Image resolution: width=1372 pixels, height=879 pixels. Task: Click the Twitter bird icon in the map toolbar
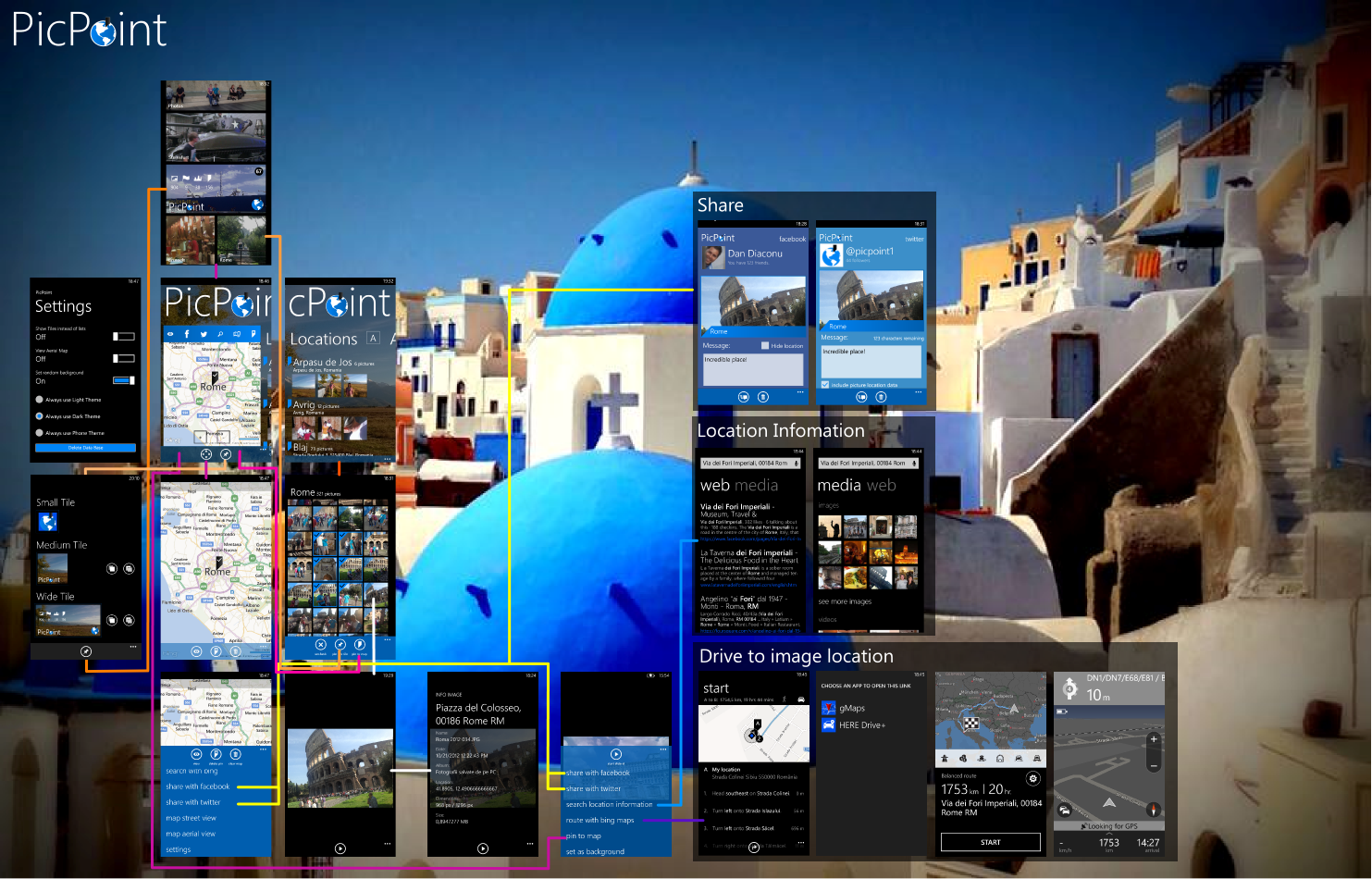coord(204,334)
